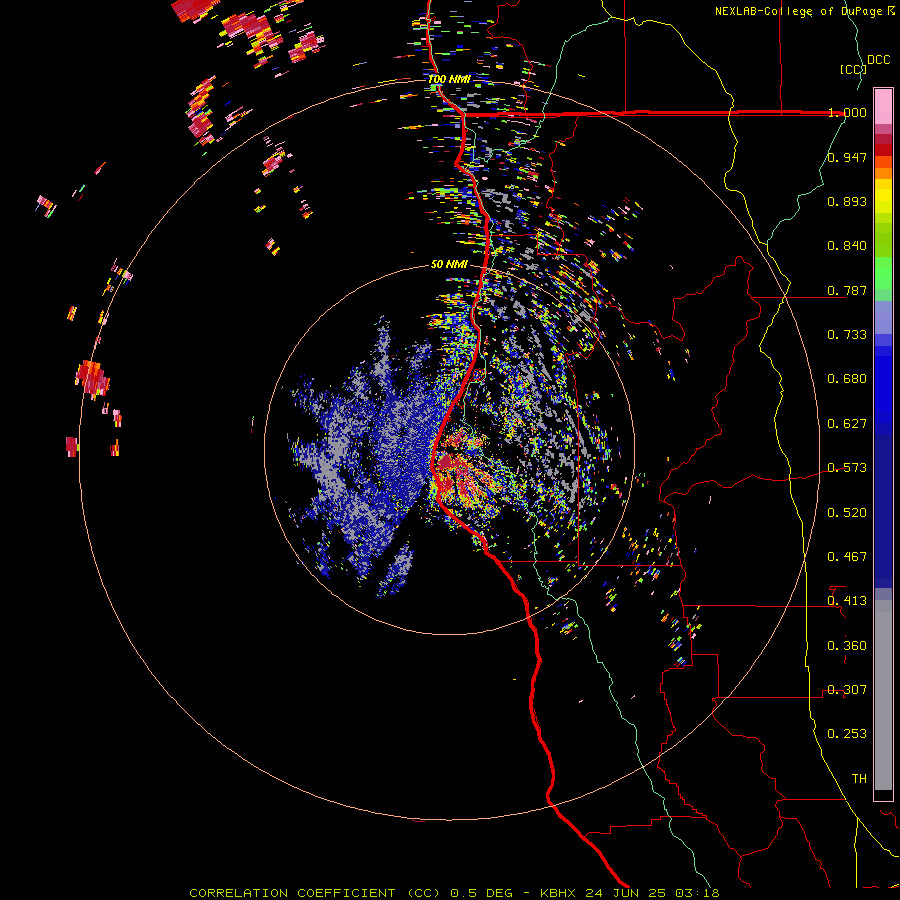Click the [CC] label near the legend
900x900 pixels.
click(854, 69)
